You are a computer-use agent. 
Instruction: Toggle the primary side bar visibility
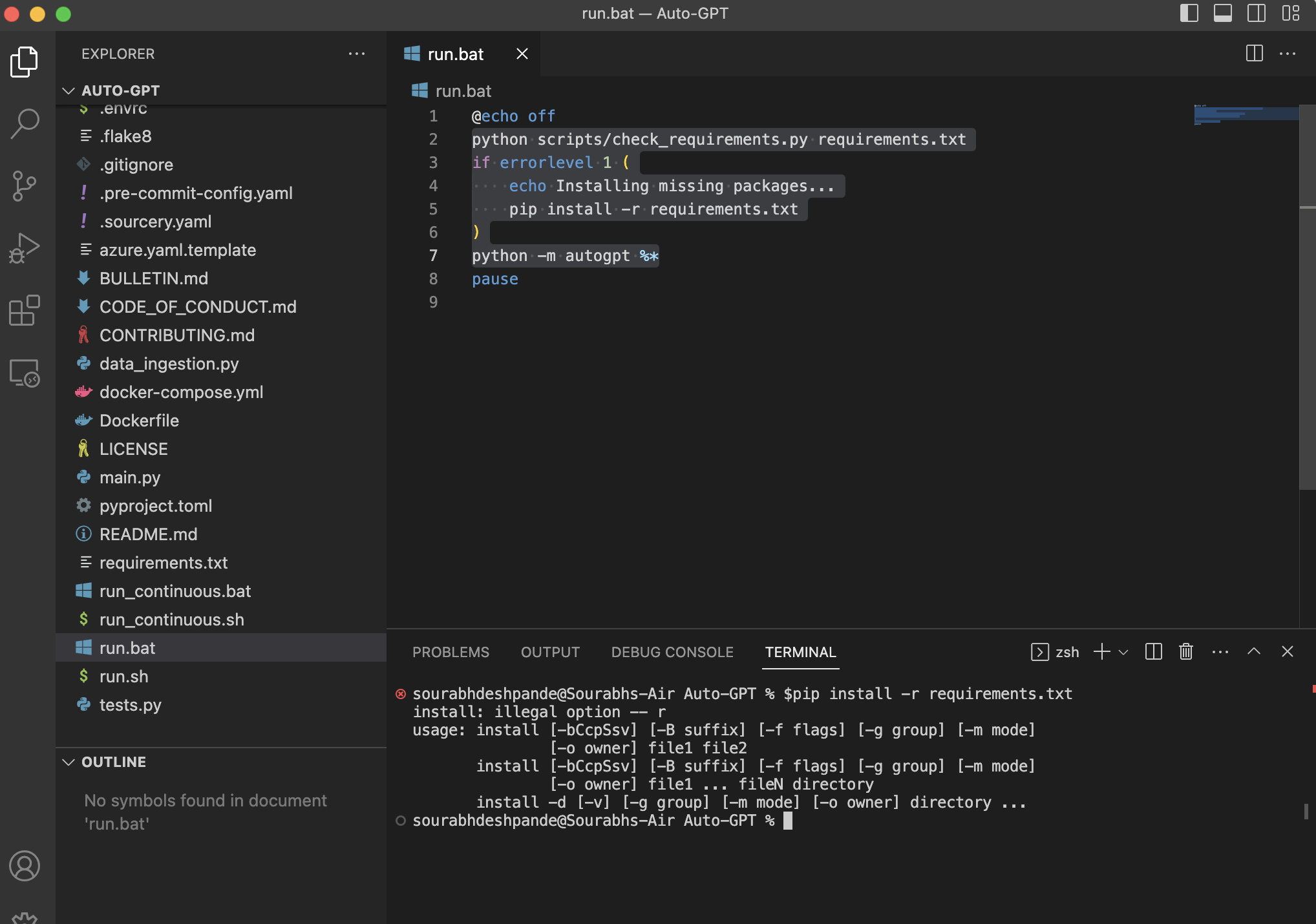(1189, 14)
